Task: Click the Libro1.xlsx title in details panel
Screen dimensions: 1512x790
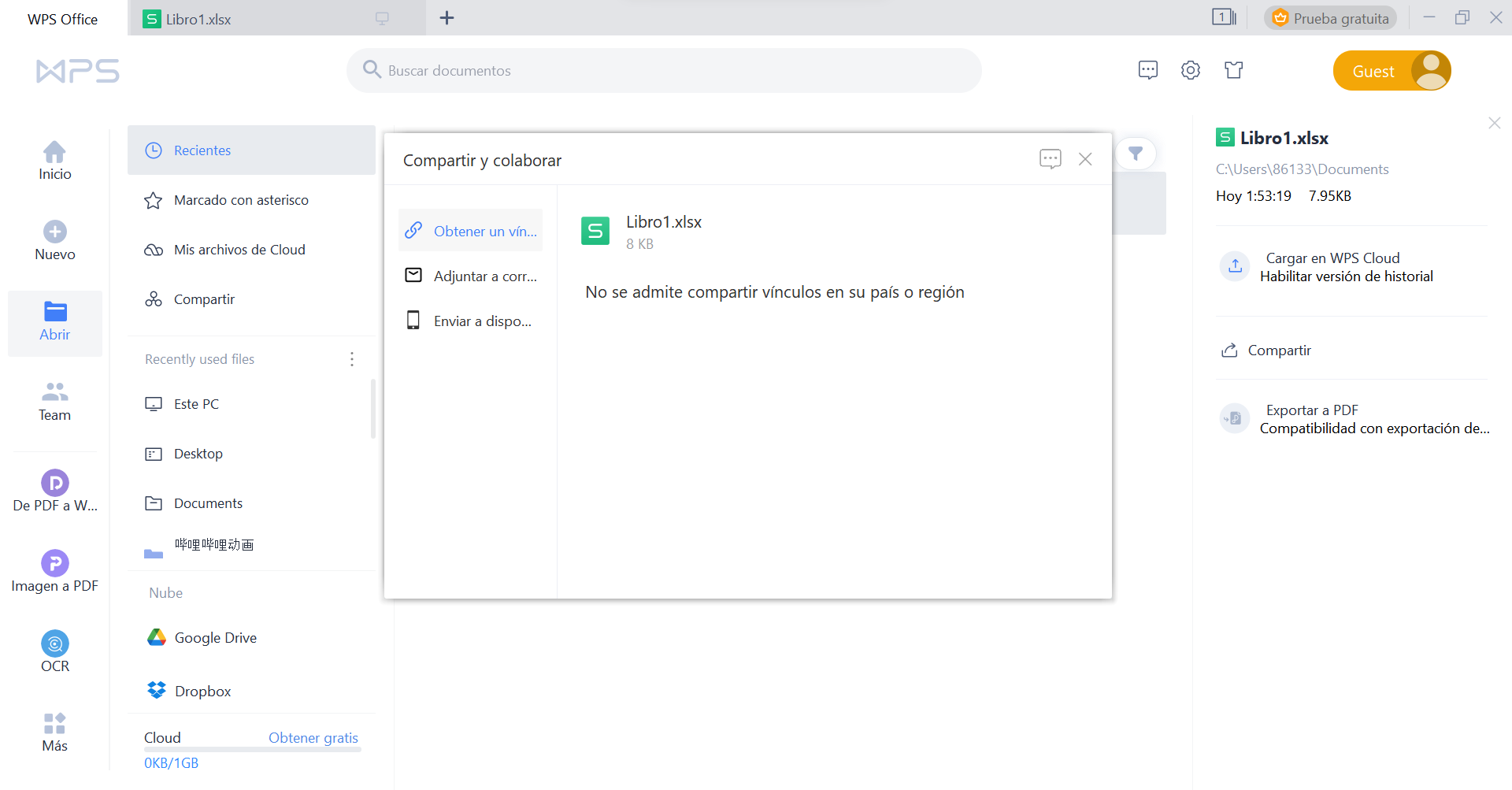Action: [1284, 138]
